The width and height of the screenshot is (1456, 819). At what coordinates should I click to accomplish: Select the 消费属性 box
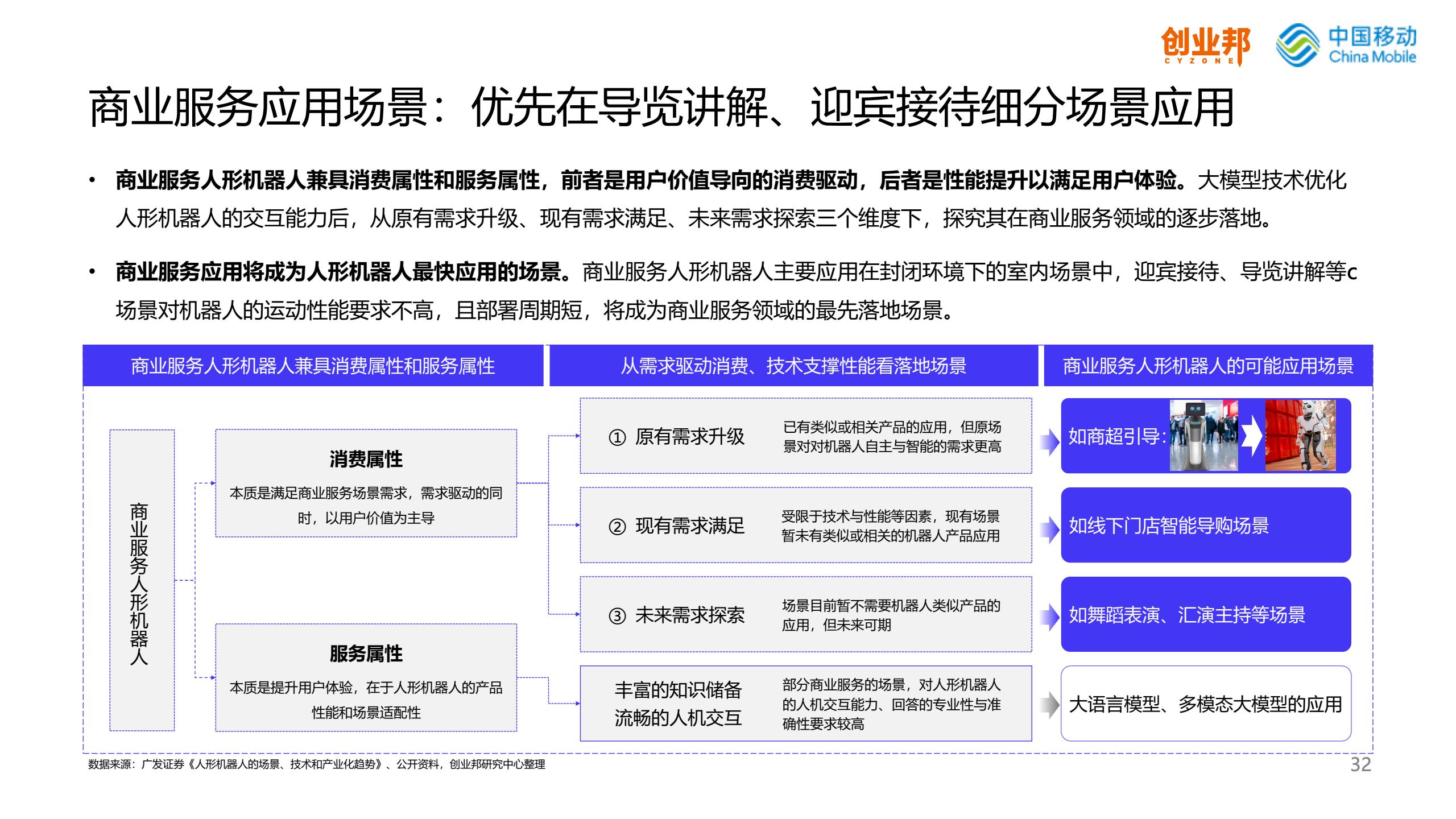366,483
